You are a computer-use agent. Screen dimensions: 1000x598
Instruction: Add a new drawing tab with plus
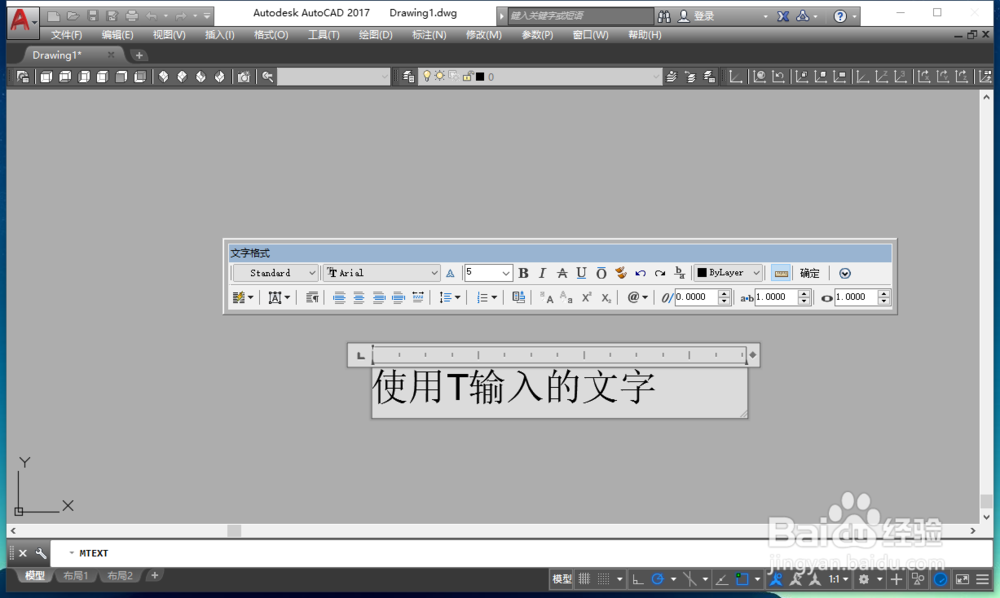pyautogui.click(x=139, y=55)
